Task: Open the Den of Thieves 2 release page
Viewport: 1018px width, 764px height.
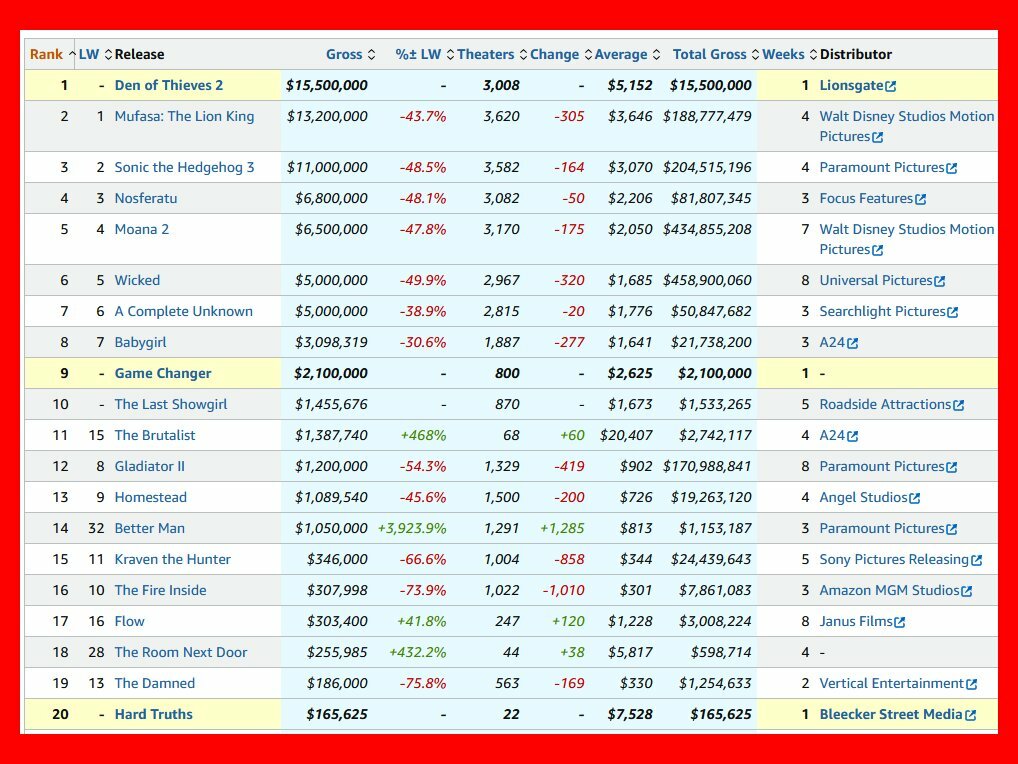Action: [169, 86]
